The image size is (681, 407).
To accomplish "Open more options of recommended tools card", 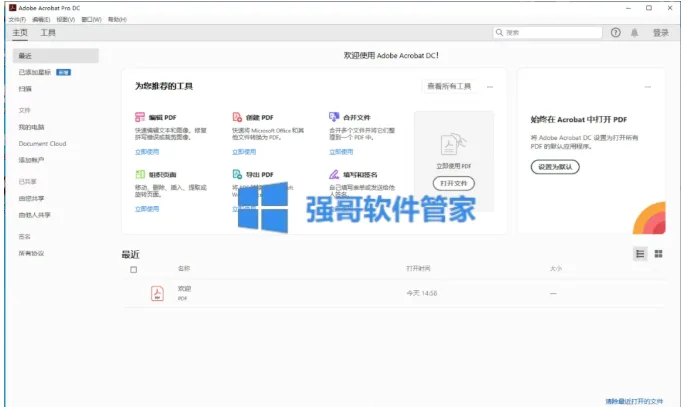I will [490, 87].
